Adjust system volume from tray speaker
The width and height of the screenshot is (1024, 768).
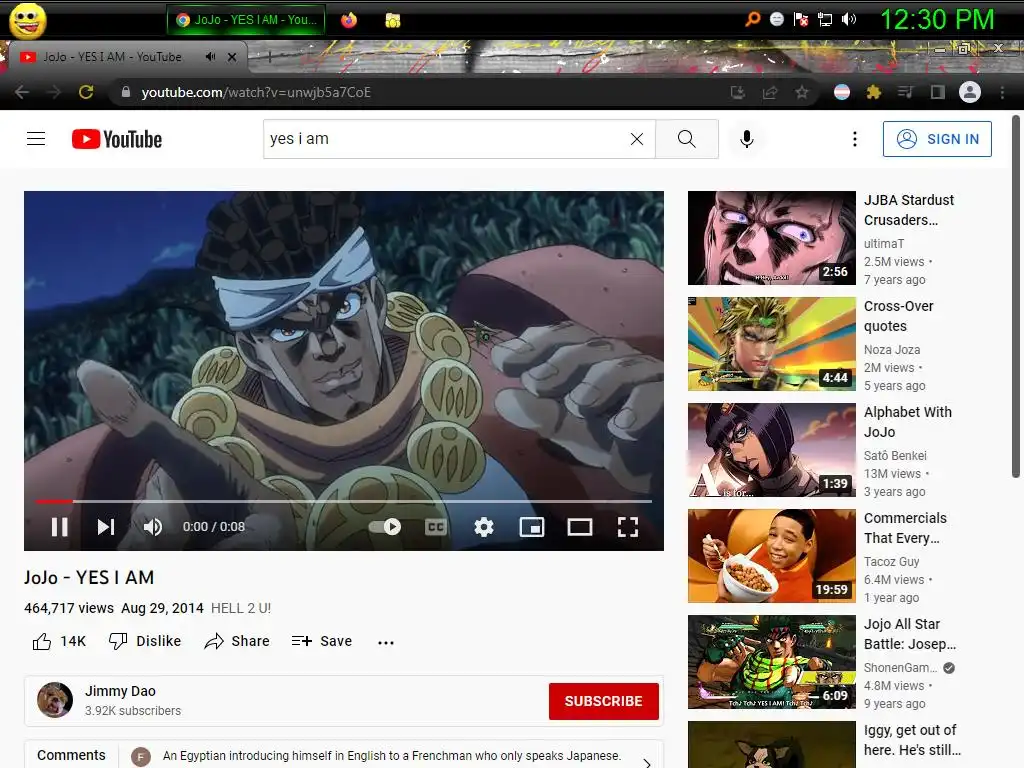click(x=848, y=19)
